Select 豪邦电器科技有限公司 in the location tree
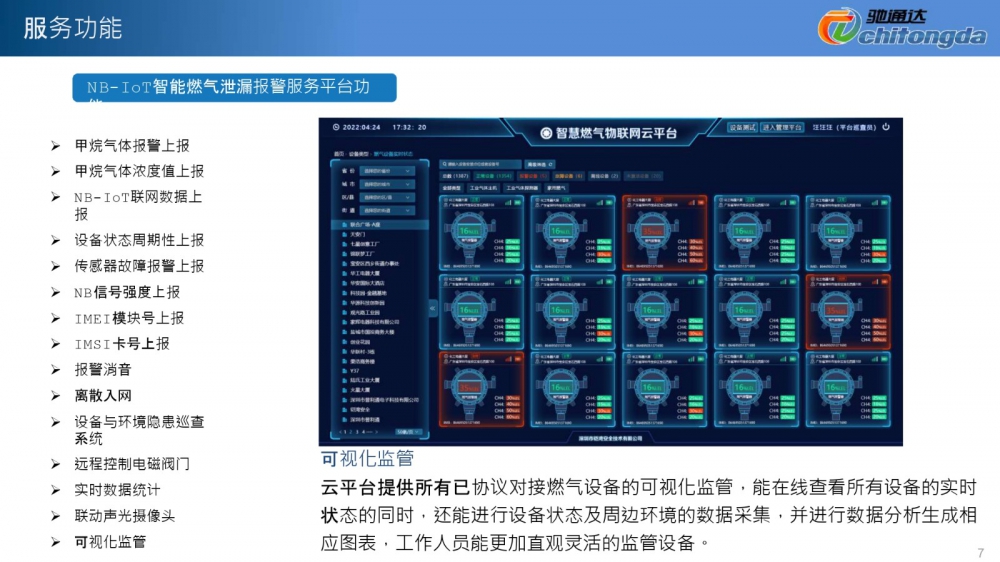This screenshot has height=562, width=1000. [x=374, y=322]
